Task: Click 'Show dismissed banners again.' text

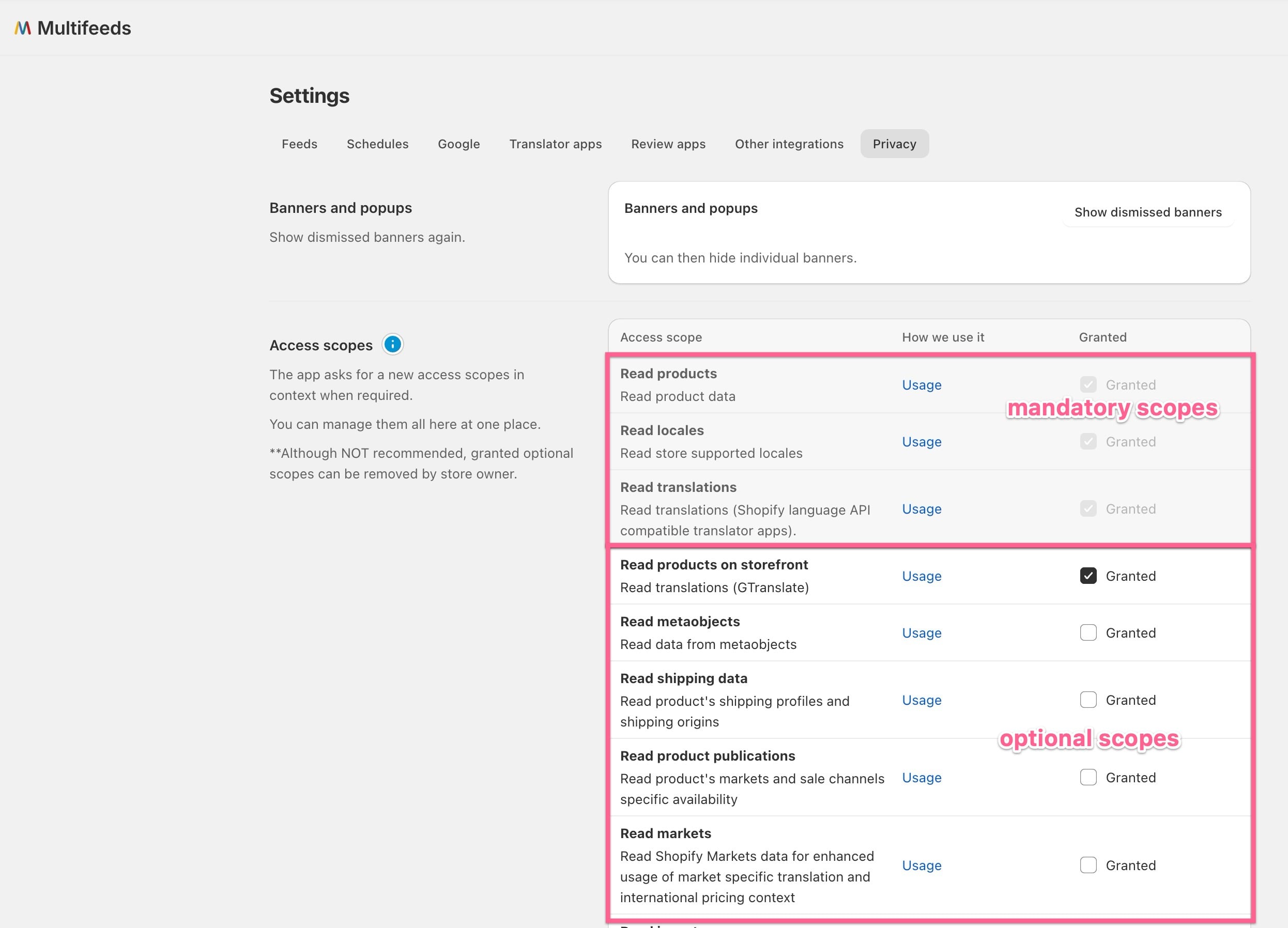Action: click(x=367, y=237)
